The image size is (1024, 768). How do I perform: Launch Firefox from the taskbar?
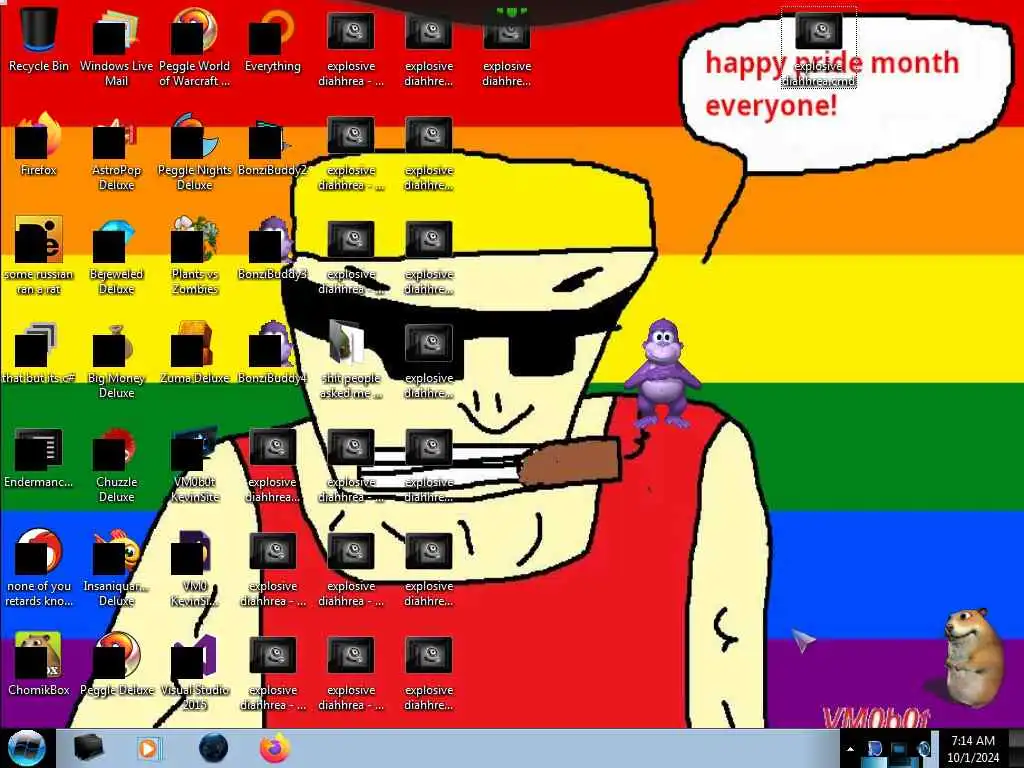[x=275, y=748]
